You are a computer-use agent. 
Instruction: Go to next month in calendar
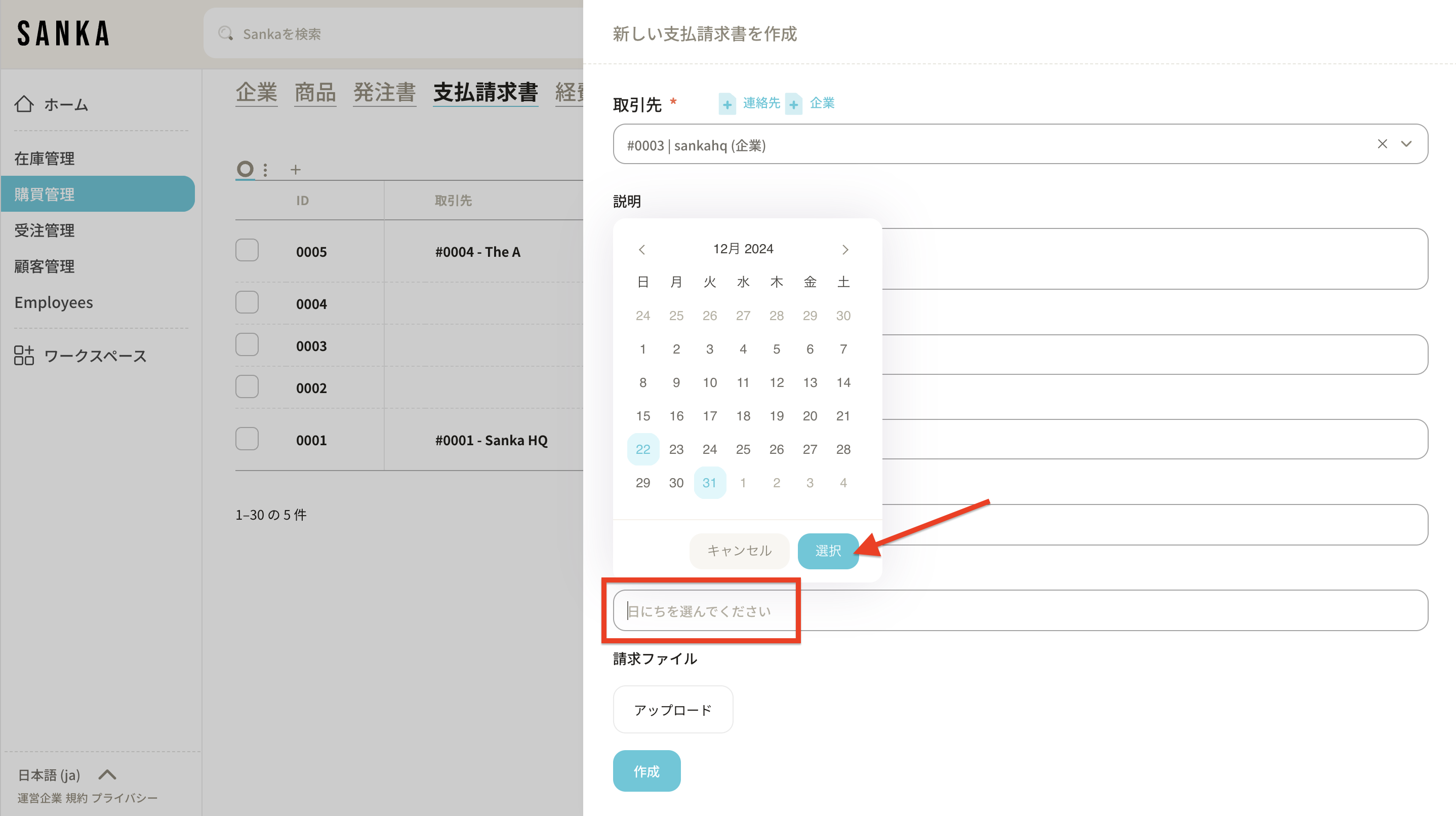coord(845,249)
